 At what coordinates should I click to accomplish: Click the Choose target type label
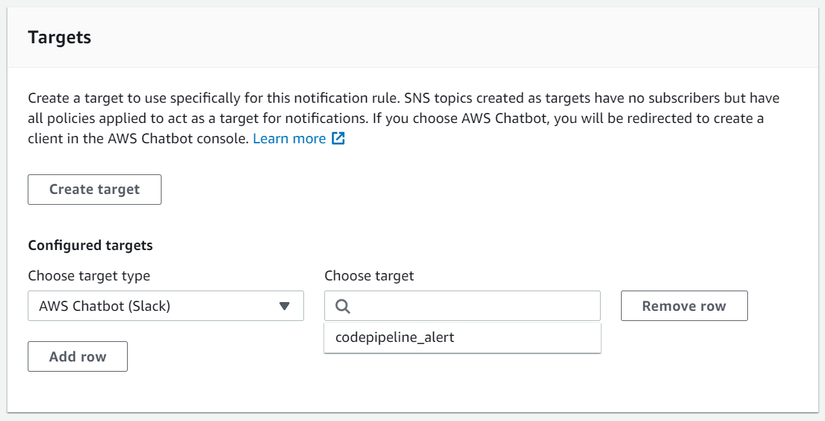(89, 276)
